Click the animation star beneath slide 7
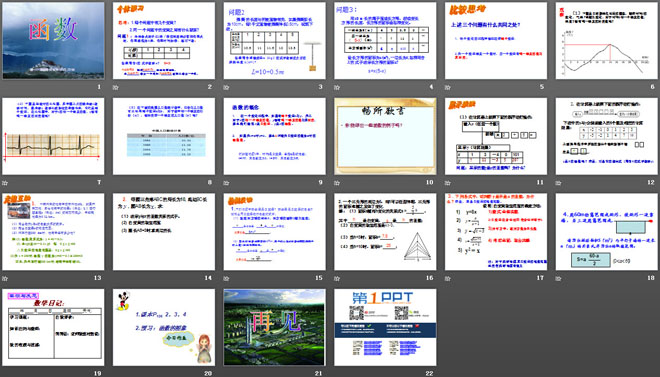This screenshot has height=377, width=660. (x=5, y=183)
